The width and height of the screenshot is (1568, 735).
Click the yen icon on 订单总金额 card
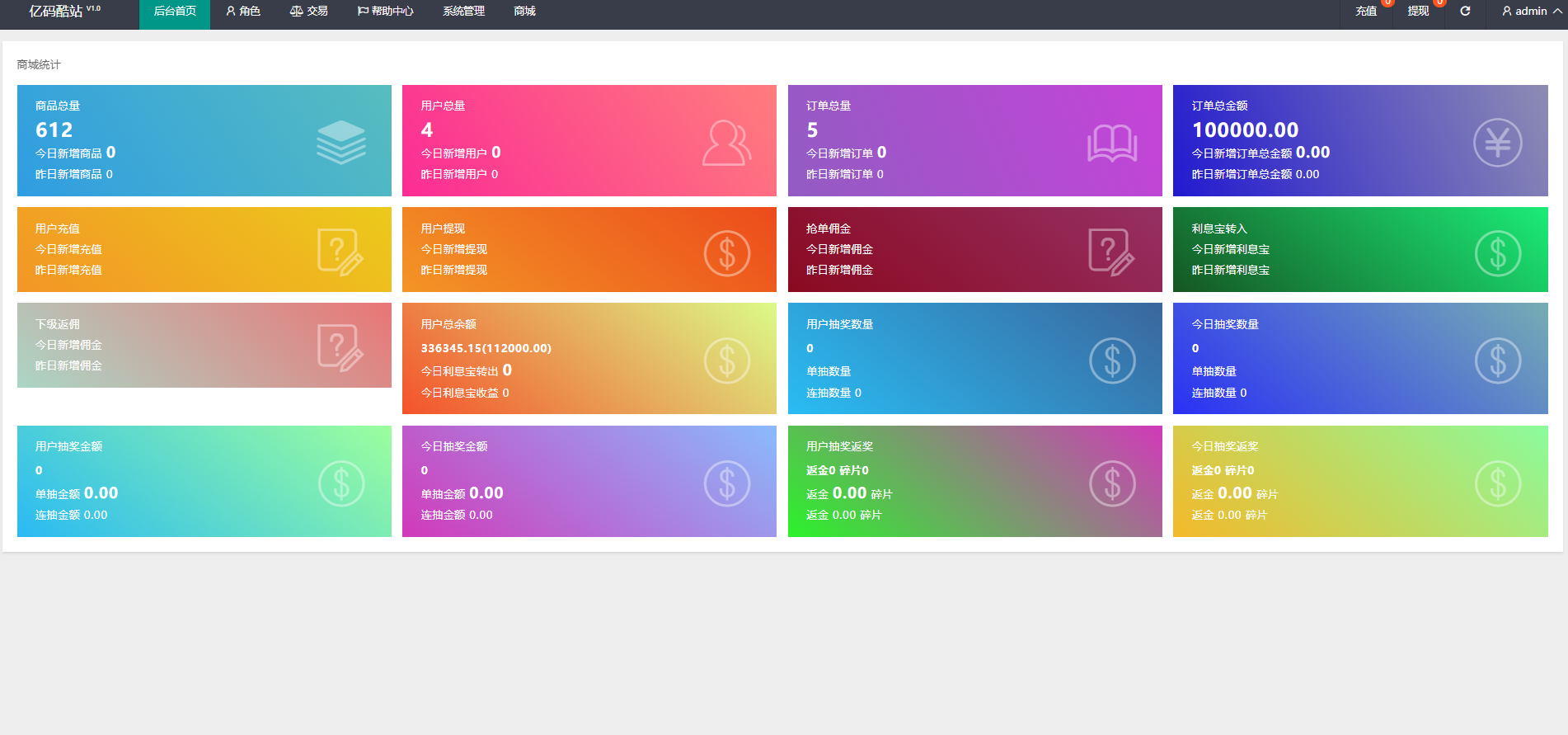click(x=1497, y=143)
